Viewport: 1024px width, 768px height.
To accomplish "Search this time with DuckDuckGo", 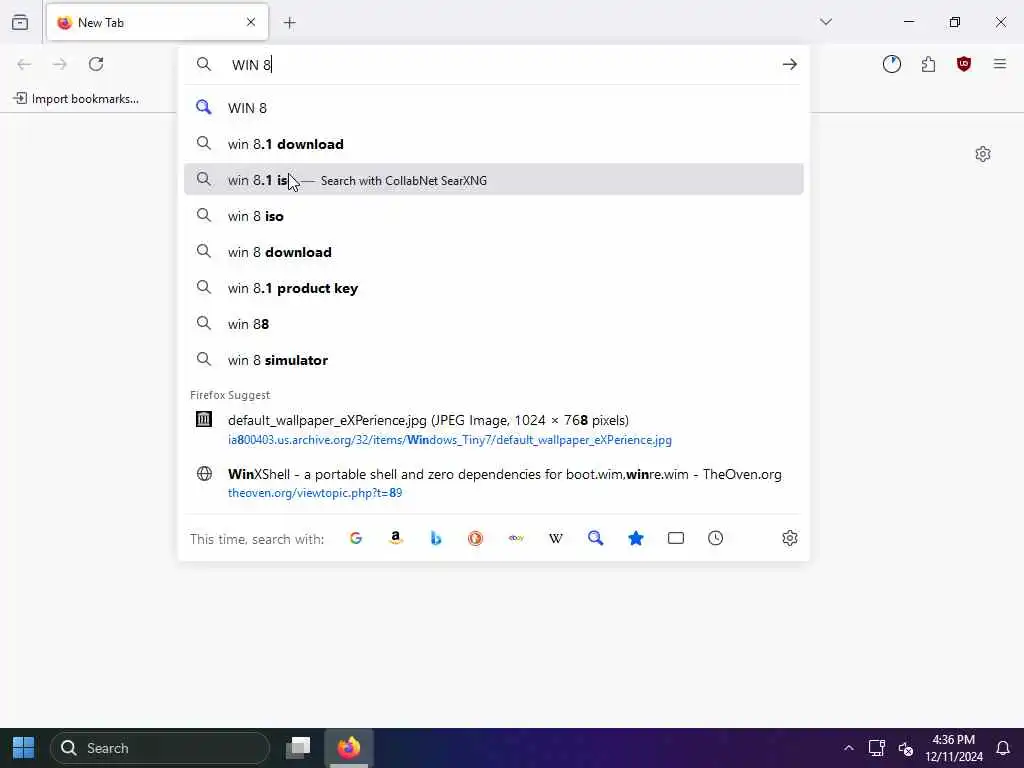I will (475, 538).
